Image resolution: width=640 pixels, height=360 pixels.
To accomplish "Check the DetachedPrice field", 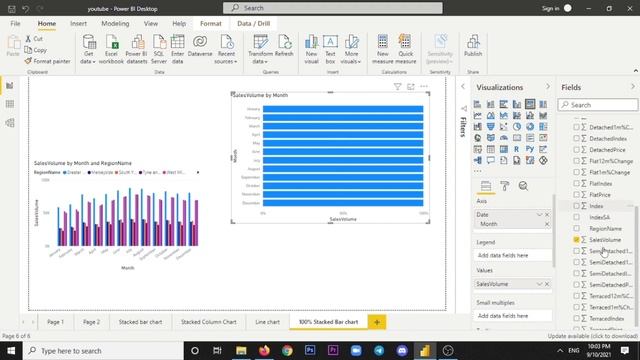I will point(576,150).
